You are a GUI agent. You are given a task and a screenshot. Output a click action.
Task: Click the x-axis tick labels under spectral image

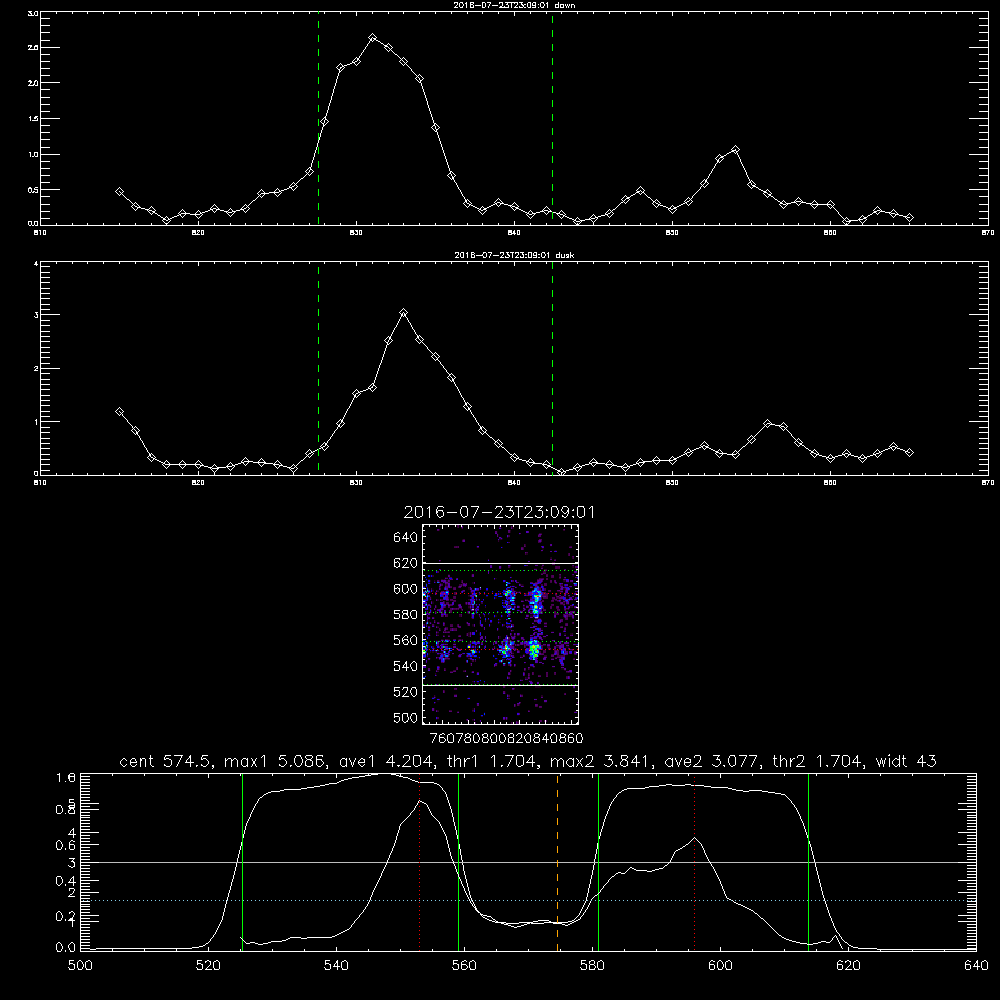click(507, 738)
